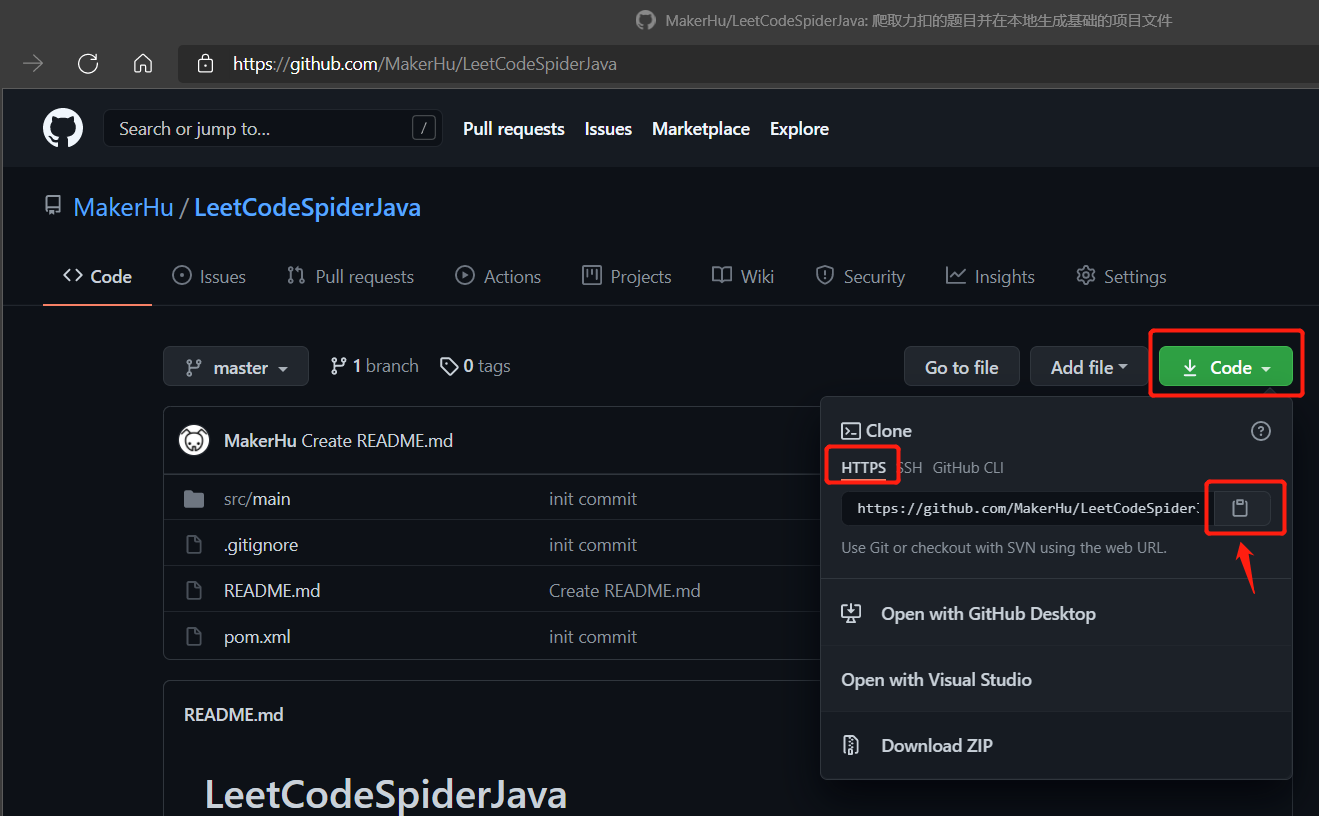The height and width of the screenshot is (816, 1319).
Task: Open the Security tab
Action: (860, 277)
